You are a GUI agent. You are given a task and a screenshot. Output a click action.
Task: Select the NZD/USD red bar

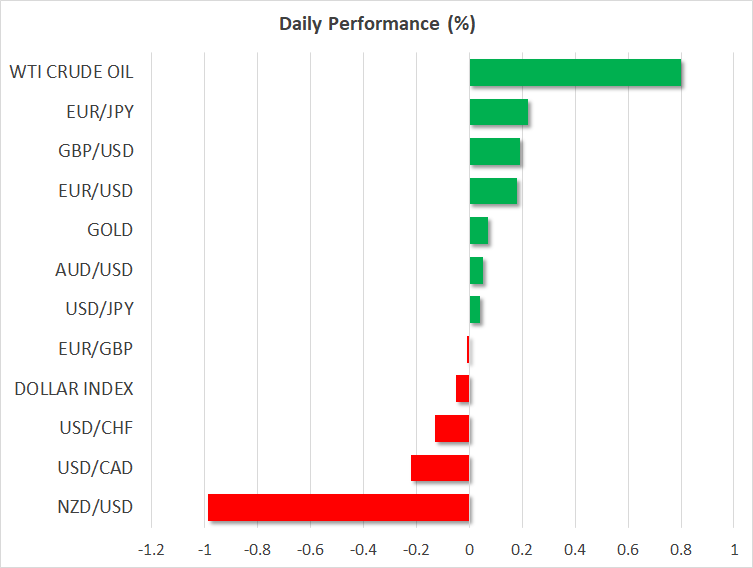[x=338, y=508]
